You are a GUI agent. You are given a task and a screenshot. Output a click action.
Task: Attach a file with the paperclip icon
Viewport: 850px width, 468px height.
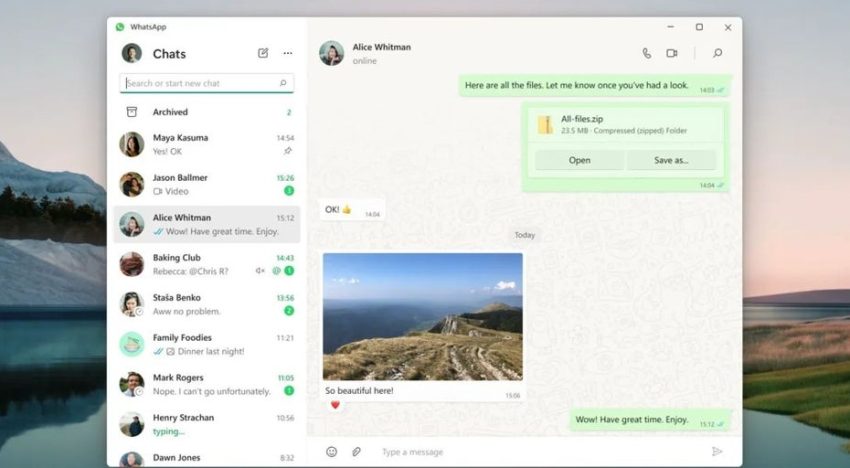coord(356,451)
